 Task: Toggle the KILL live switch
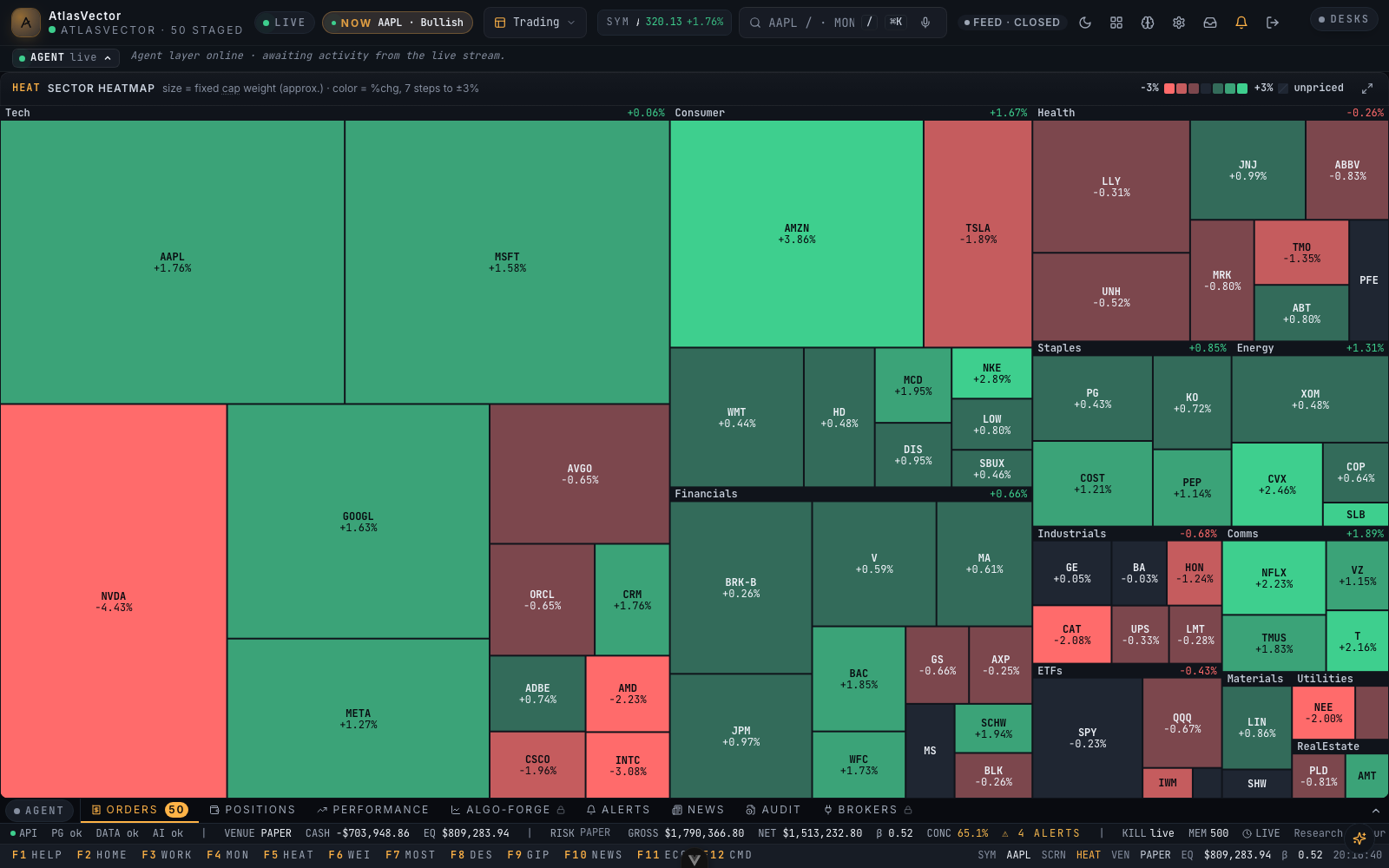[x=1148, y=833]
